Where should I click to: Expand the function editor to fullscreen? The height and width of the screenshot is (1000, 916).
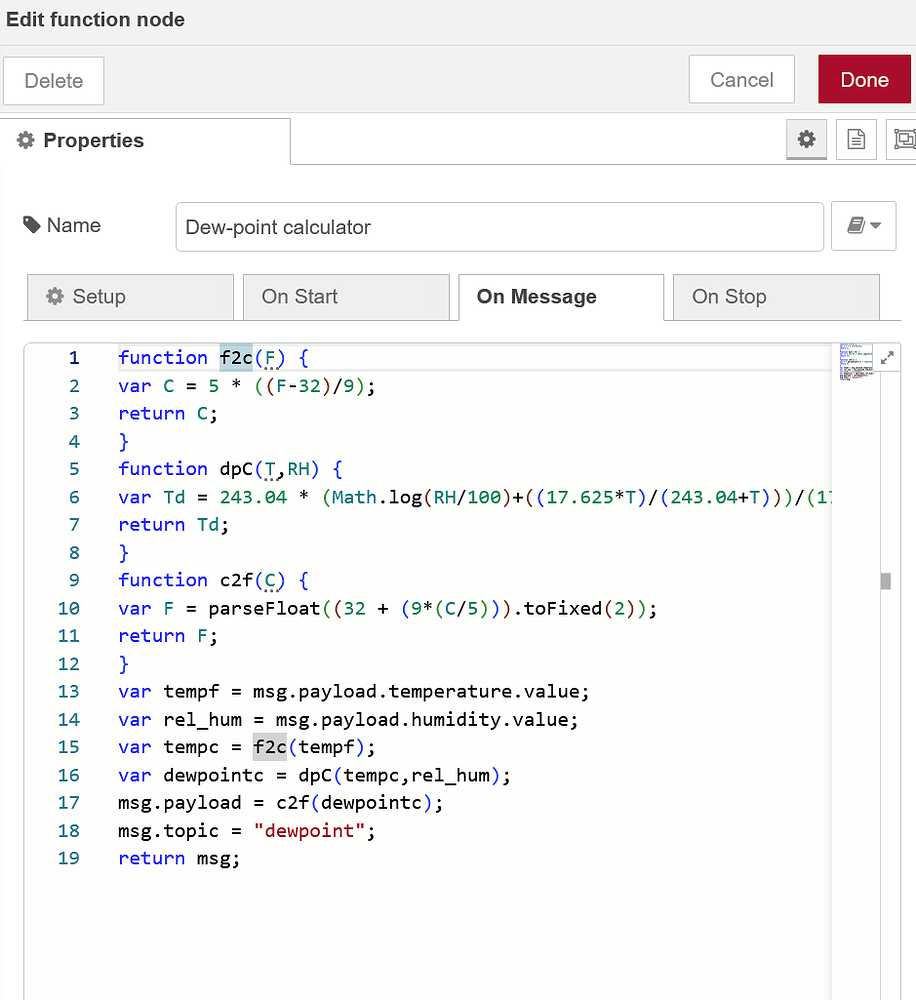(888, 355)
